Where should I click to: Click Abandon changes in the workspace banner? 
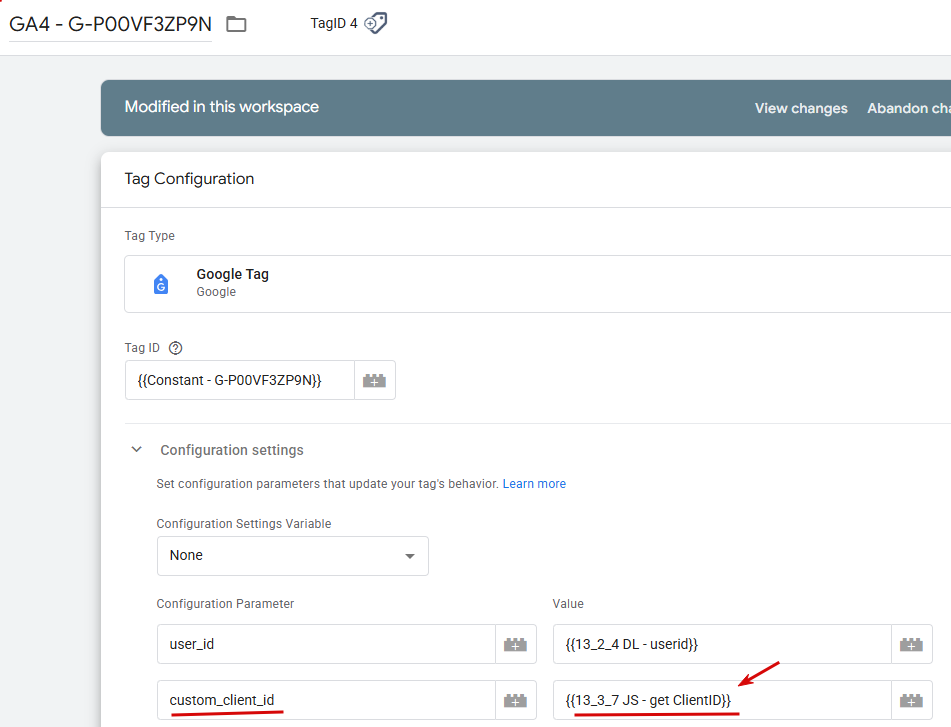(x=908, y=108)
